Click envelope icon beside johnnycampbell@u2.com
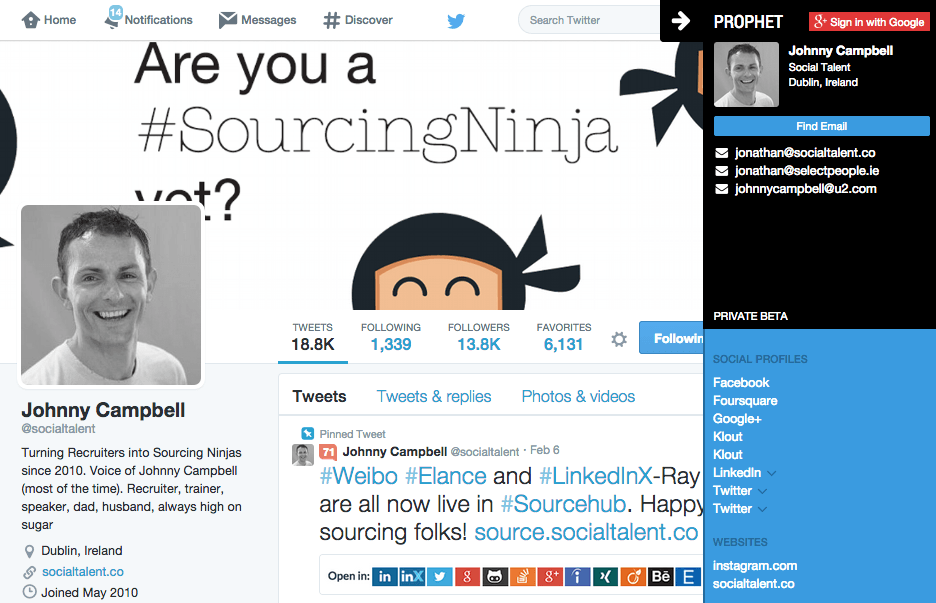 722,189
